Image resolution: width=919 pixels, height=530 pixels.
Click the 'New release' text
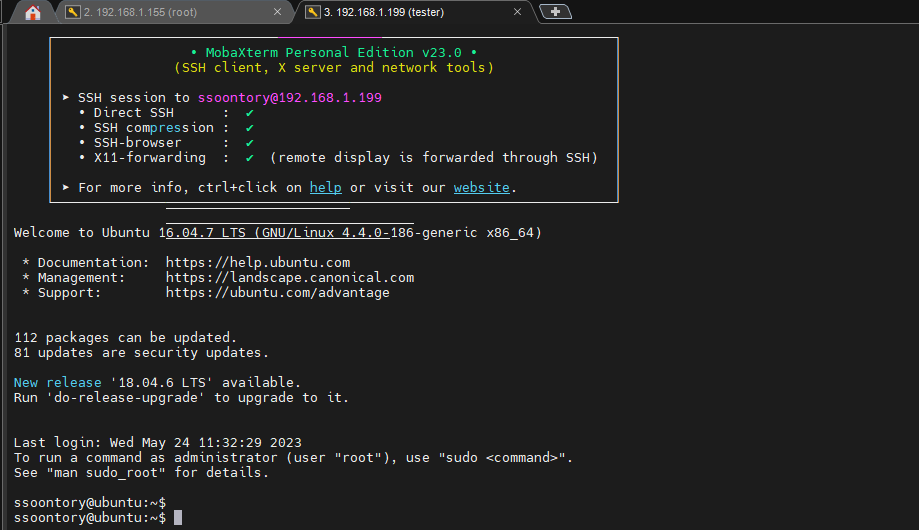pyautogui.click(x=57, y=383)
